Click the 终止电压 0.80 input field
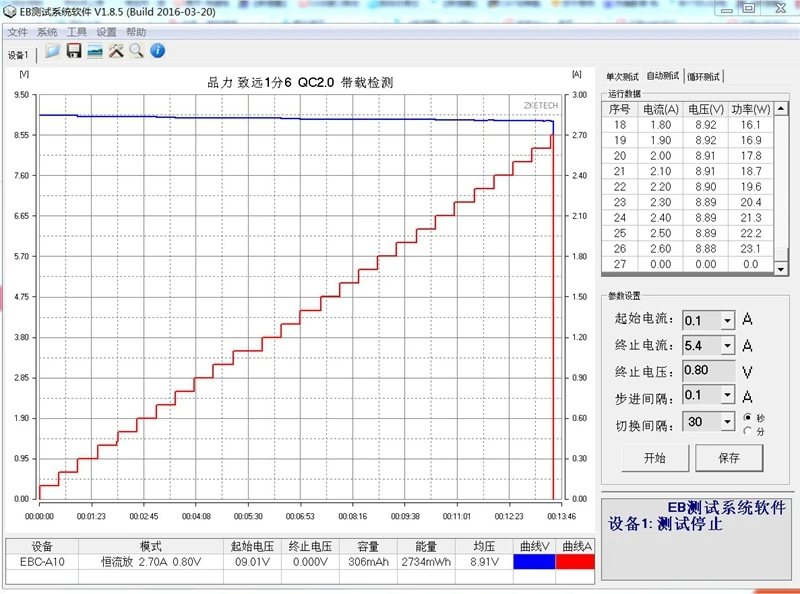The width and height of the screenshot is (800, 594). click(x=709, y=370)
